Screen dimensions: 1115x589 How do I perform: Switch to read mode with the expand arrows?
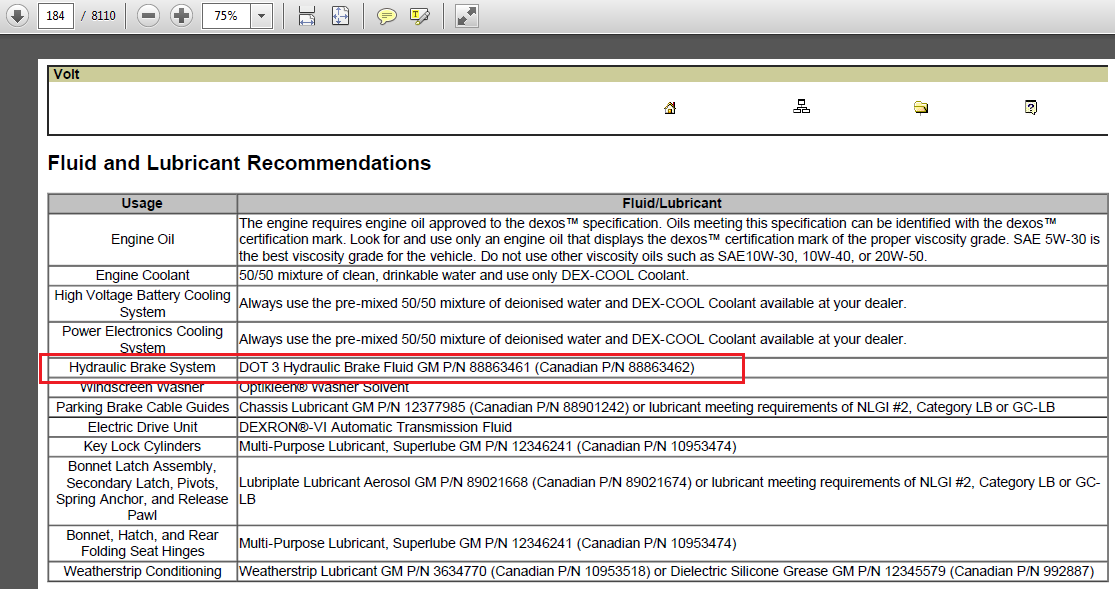[x=466, y=16]
